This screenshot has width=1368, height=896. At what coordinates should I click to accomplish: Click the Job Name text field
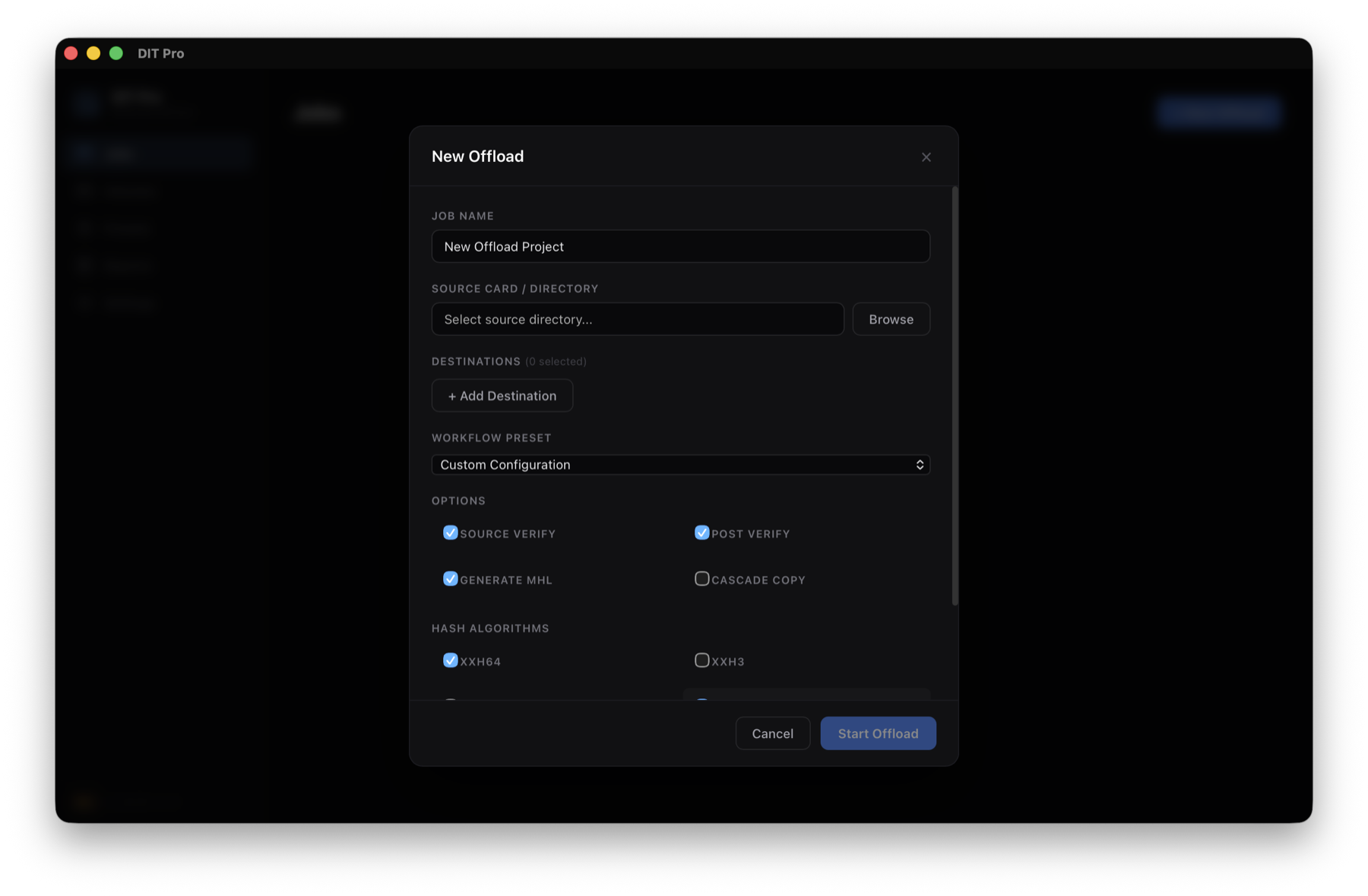click(680, 246)
